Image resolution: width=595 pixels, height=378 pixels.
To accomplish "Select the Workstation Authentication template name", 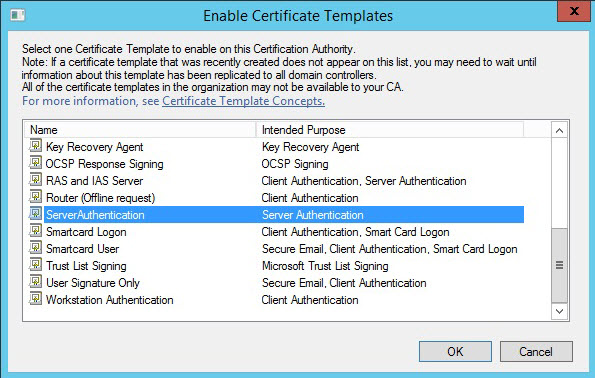I will tap(110, 300).
